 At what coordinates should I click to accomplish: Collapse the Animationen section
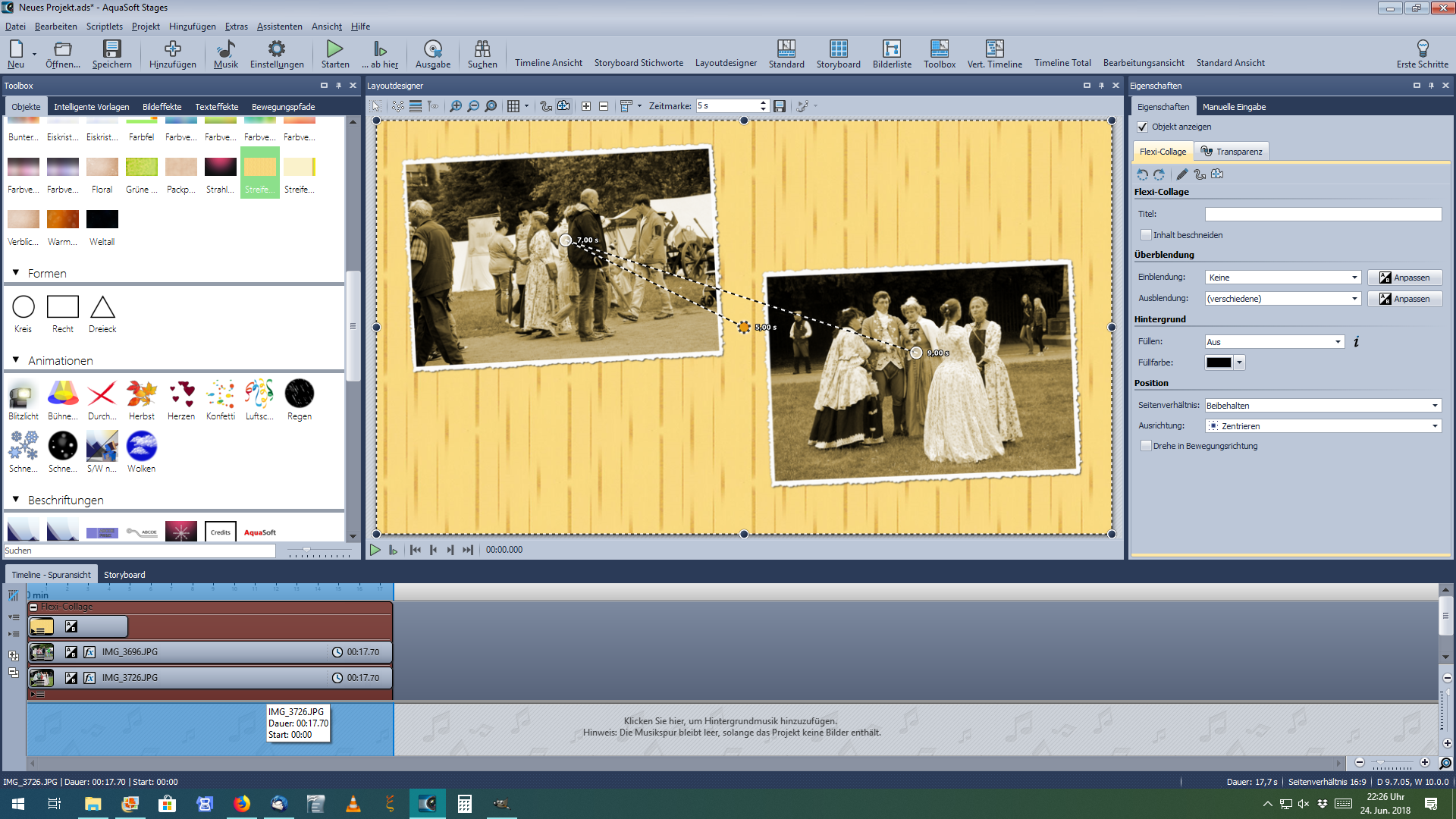tap(16, 360)
